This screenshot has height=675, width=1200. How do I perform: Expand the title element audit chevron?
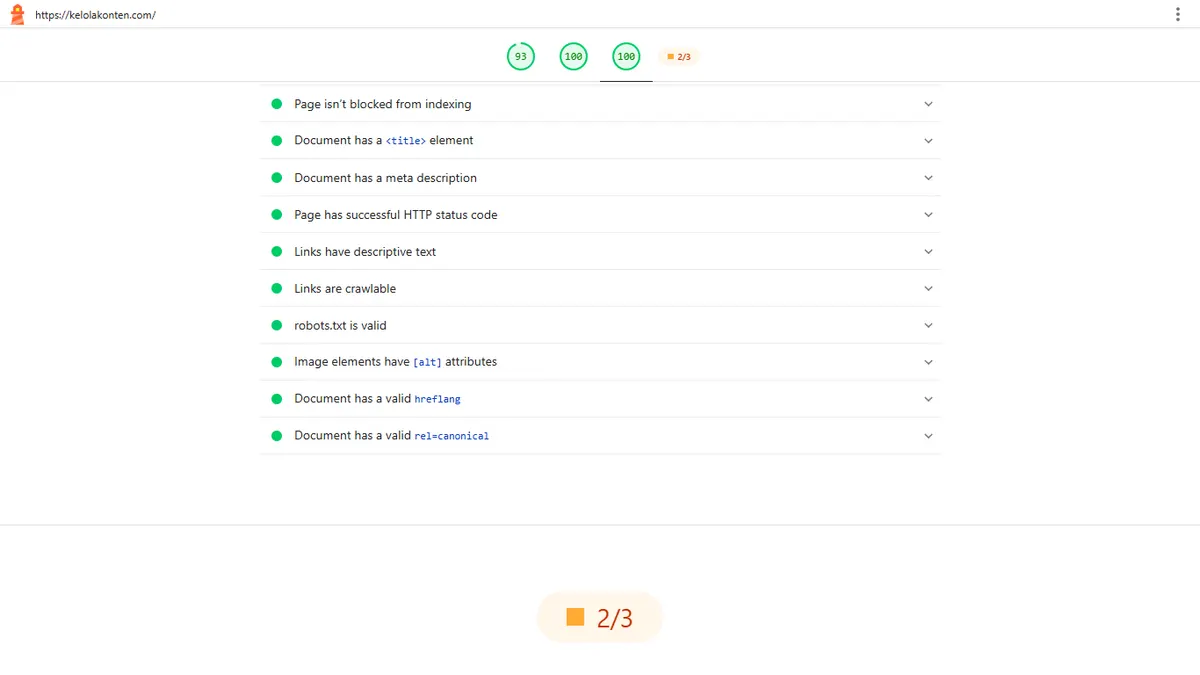click(928, 141)
